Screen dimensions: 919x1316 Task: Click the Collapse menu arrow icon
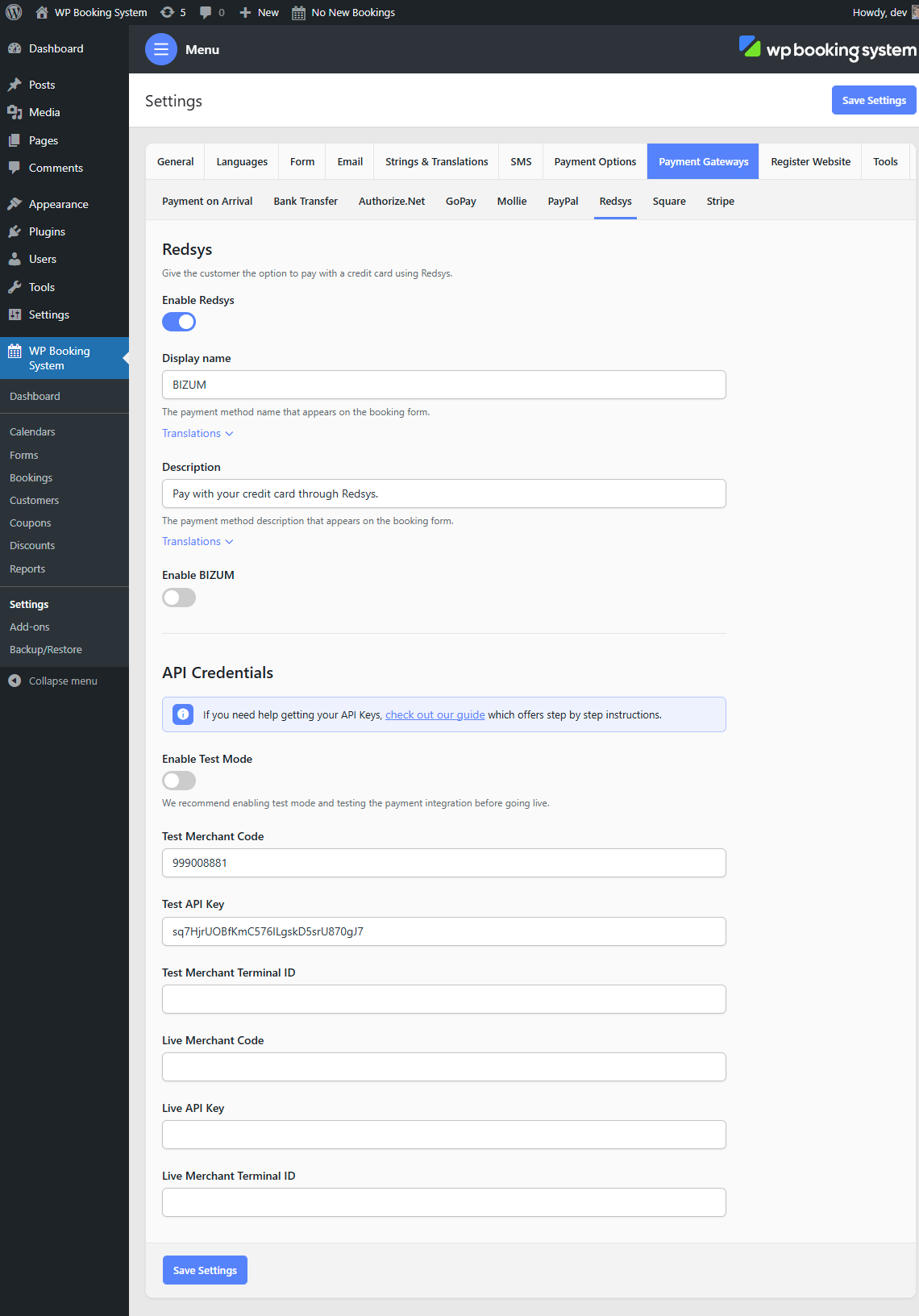(15, 681)
